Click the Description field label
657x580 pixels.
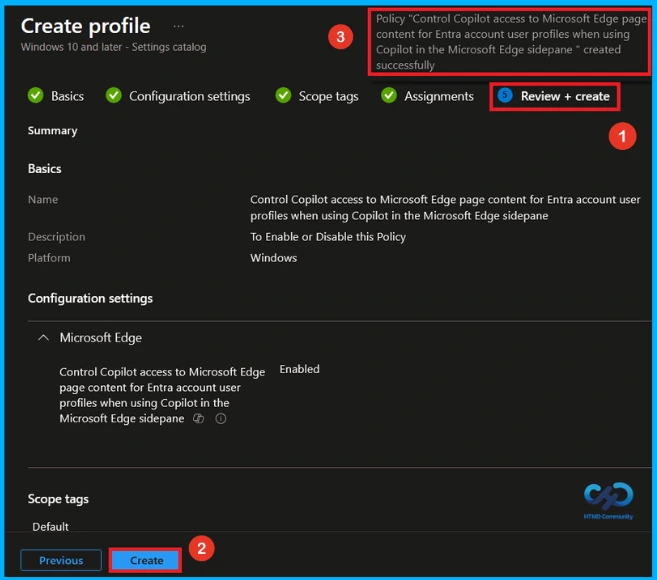coord(57,237)
